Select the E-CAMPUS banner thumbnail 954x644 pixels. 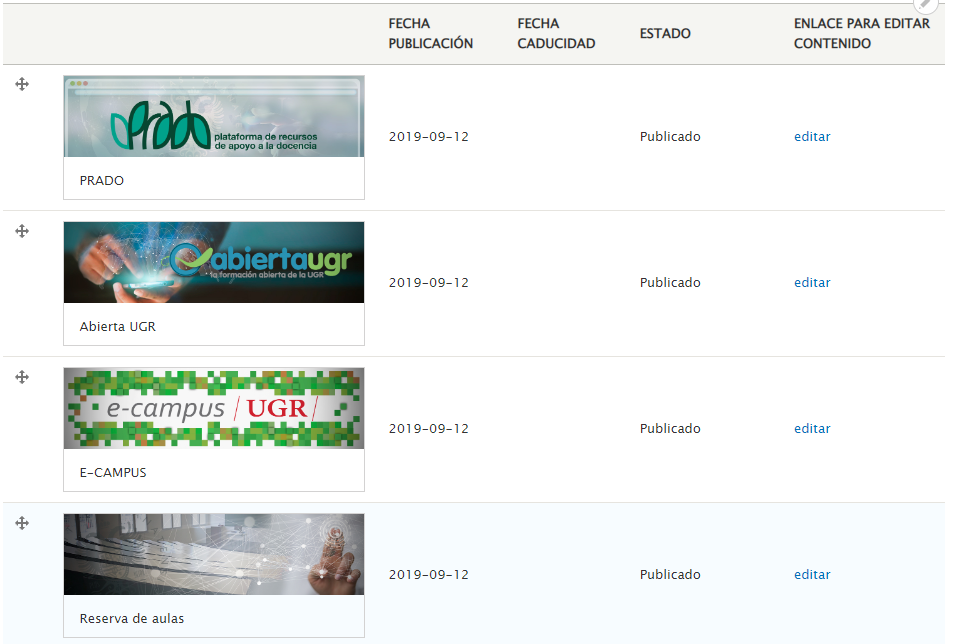coord(214,408)
